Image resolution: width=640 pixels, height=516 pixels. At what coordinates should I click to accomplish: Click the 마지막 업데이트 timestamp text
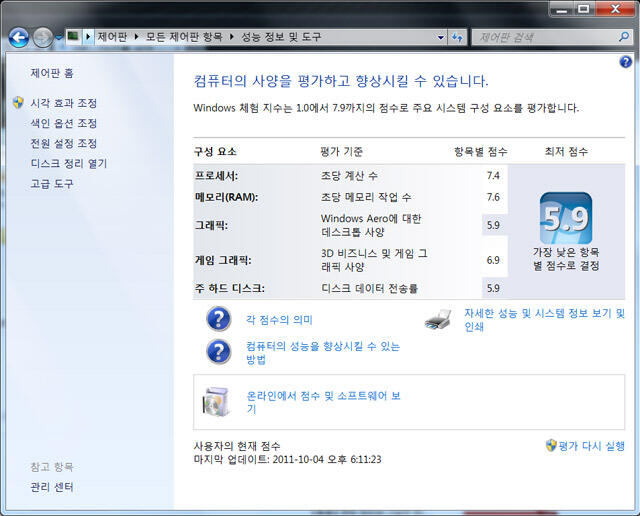pos(287,459)
